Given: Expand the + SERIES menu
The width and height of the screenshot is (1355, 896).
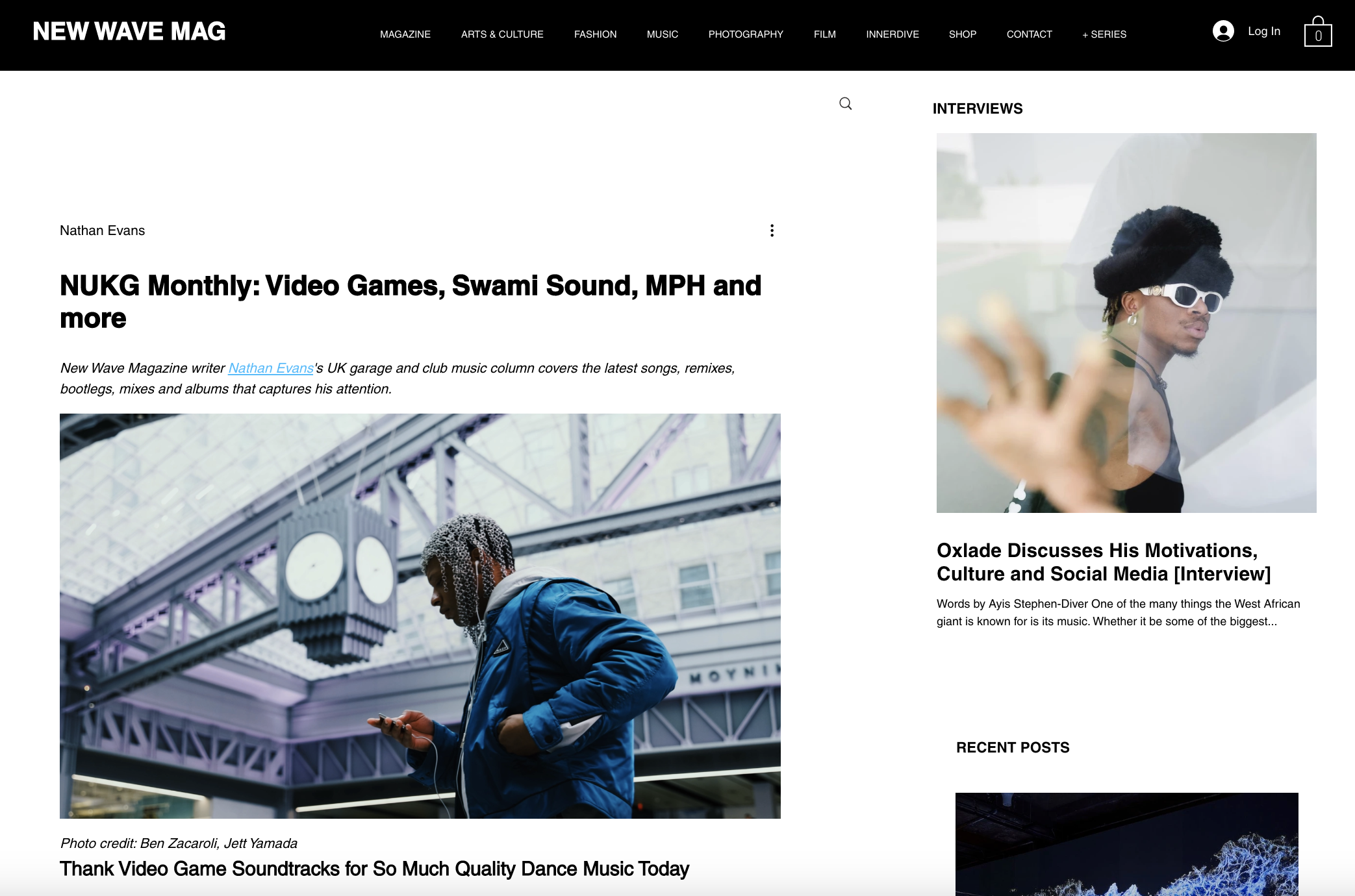Looking at the screenshot, I should pos(1104,34).
